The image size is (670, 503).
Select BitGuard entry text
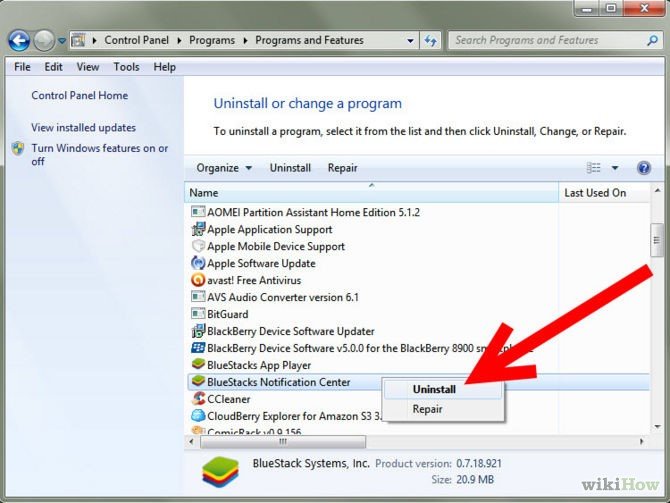(x=228, y=314)
